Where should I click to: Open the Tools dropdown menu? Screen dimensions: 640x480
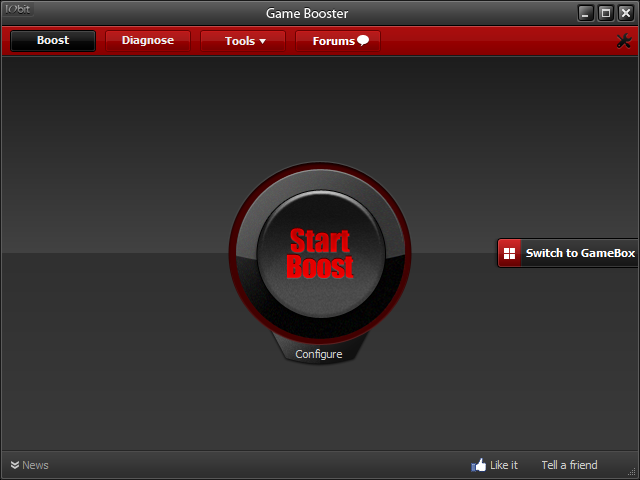pyautogui.click(x=243, y=41)
